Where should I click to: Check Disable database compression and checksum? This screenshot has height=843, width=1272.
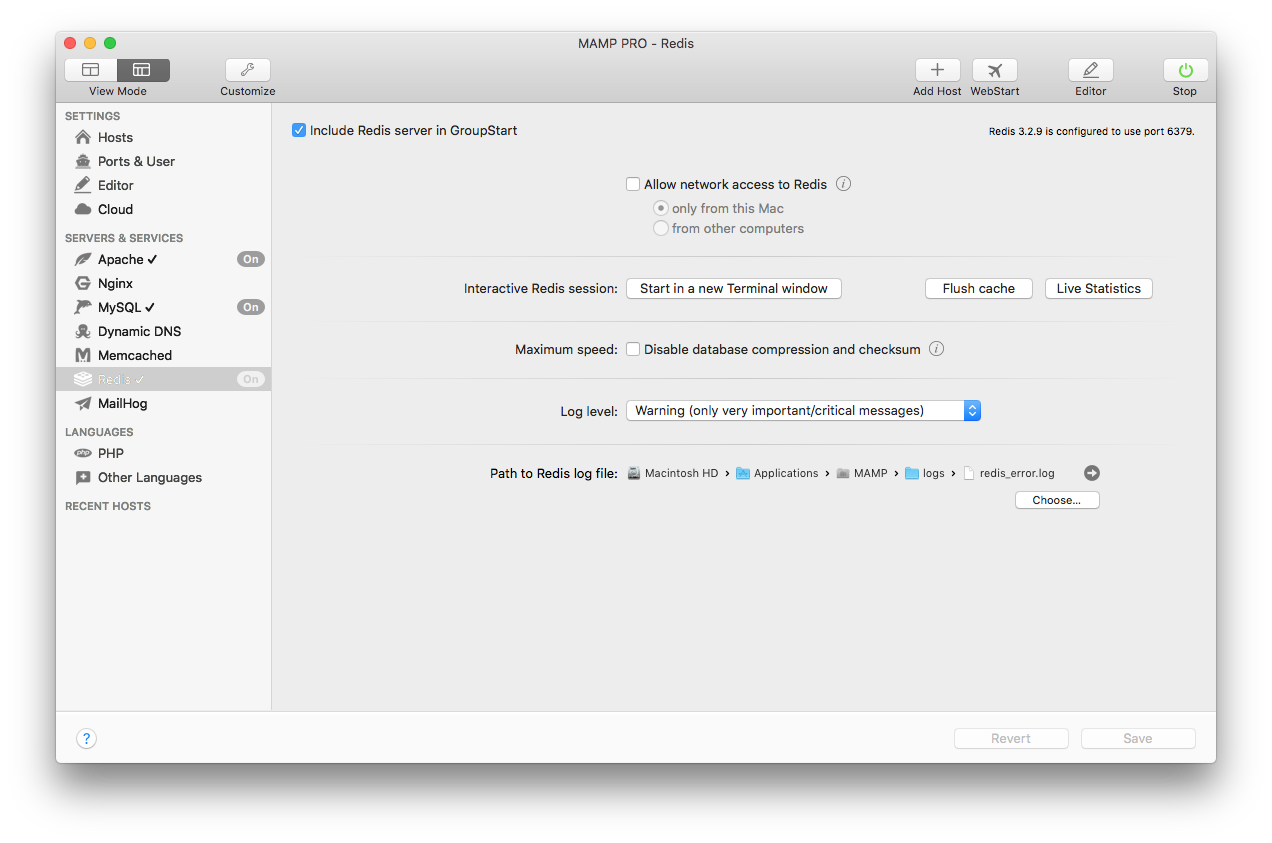(x=633, y=349)
